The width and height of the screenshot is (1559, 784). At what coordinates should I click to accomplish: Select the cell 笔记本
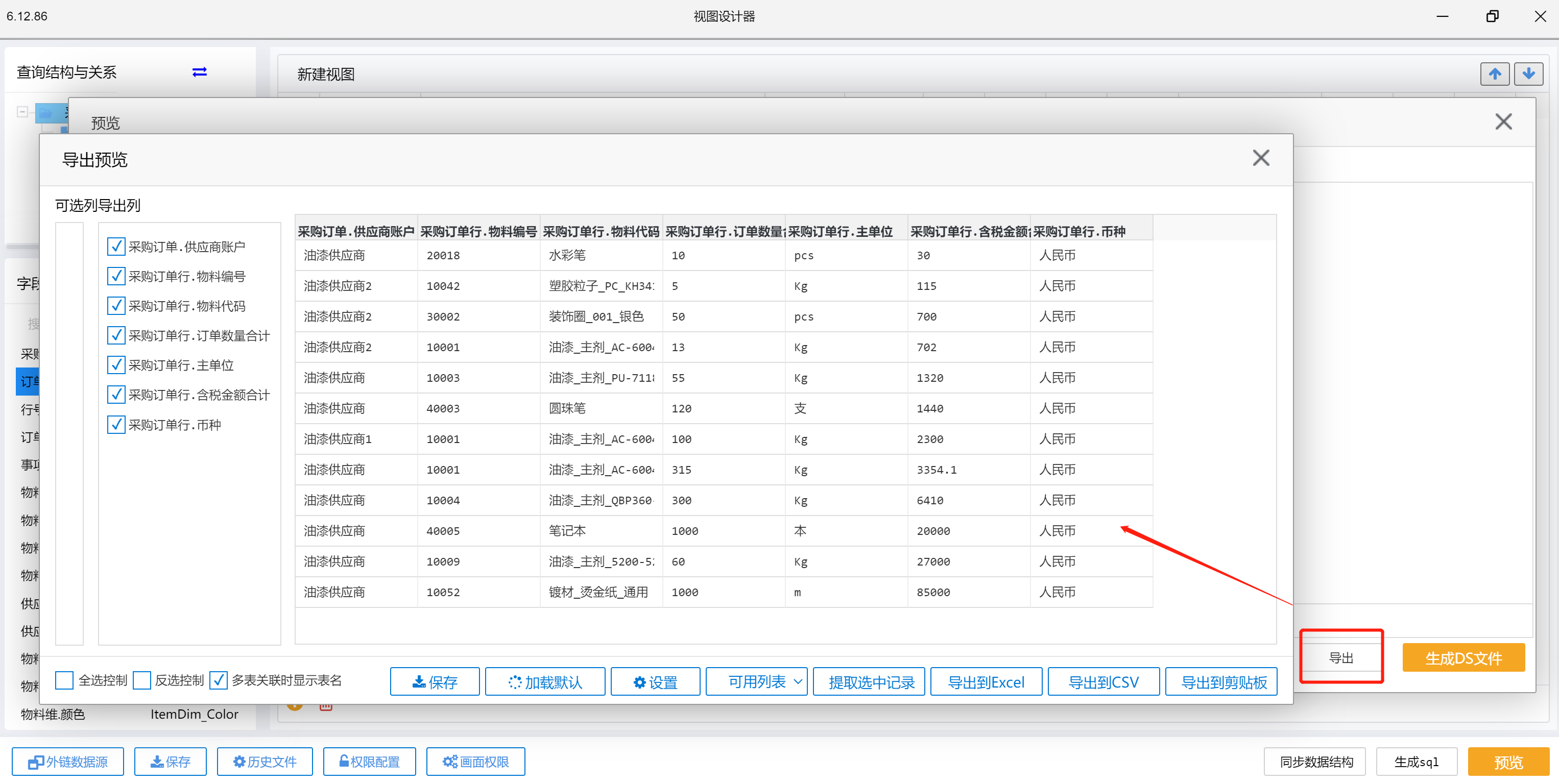tap(601, 530)
